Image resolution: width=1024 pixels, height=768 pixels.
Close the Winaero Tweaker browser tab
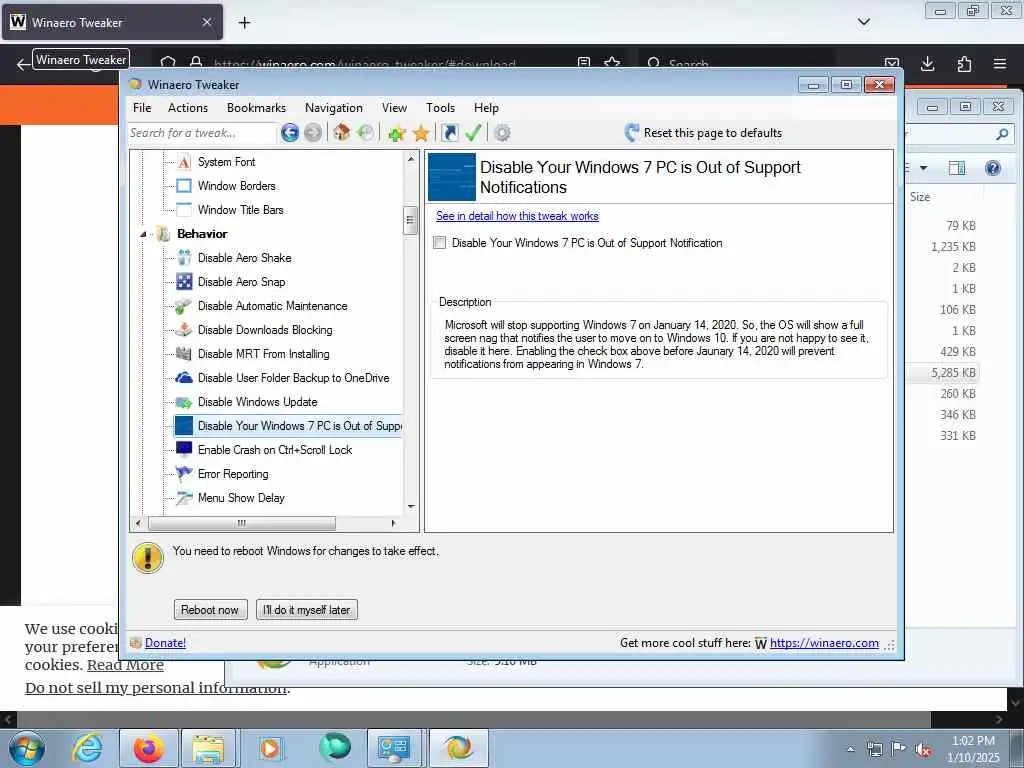point(207,22)
